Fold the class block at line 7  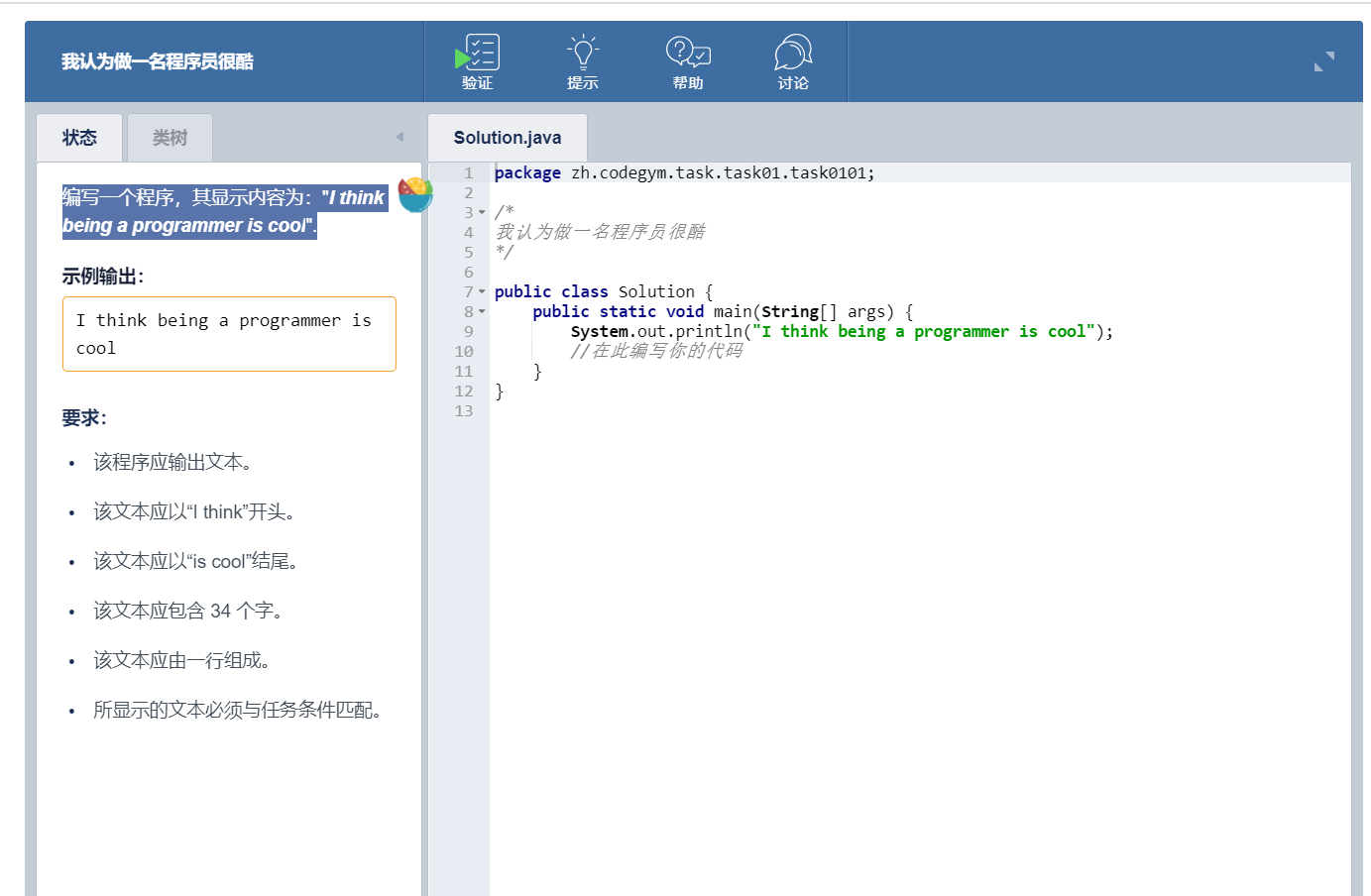point(482,291)
